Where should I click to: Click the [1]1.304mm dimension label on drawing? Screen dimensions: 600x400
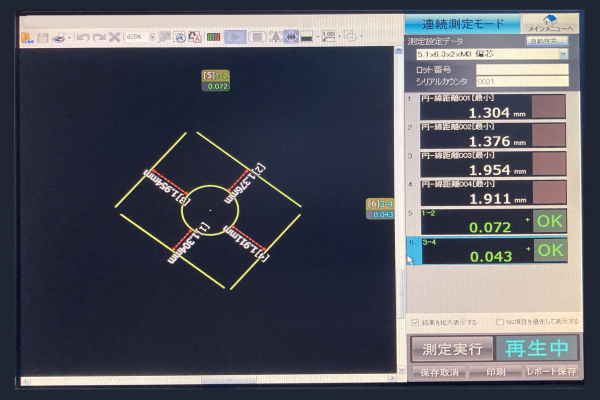(x=189, y=243)
